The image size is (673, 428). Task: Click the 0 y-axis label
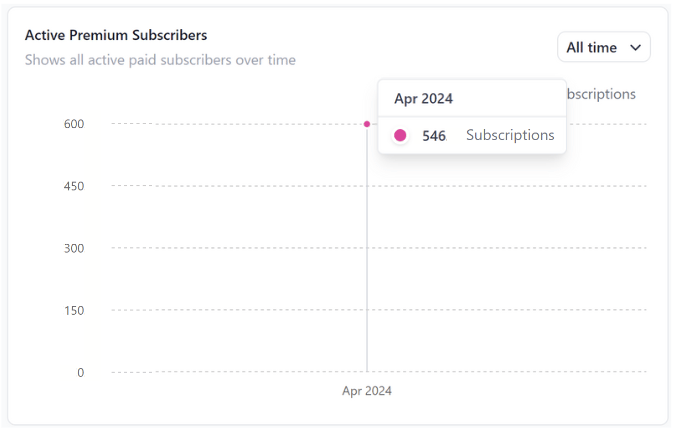80,372
